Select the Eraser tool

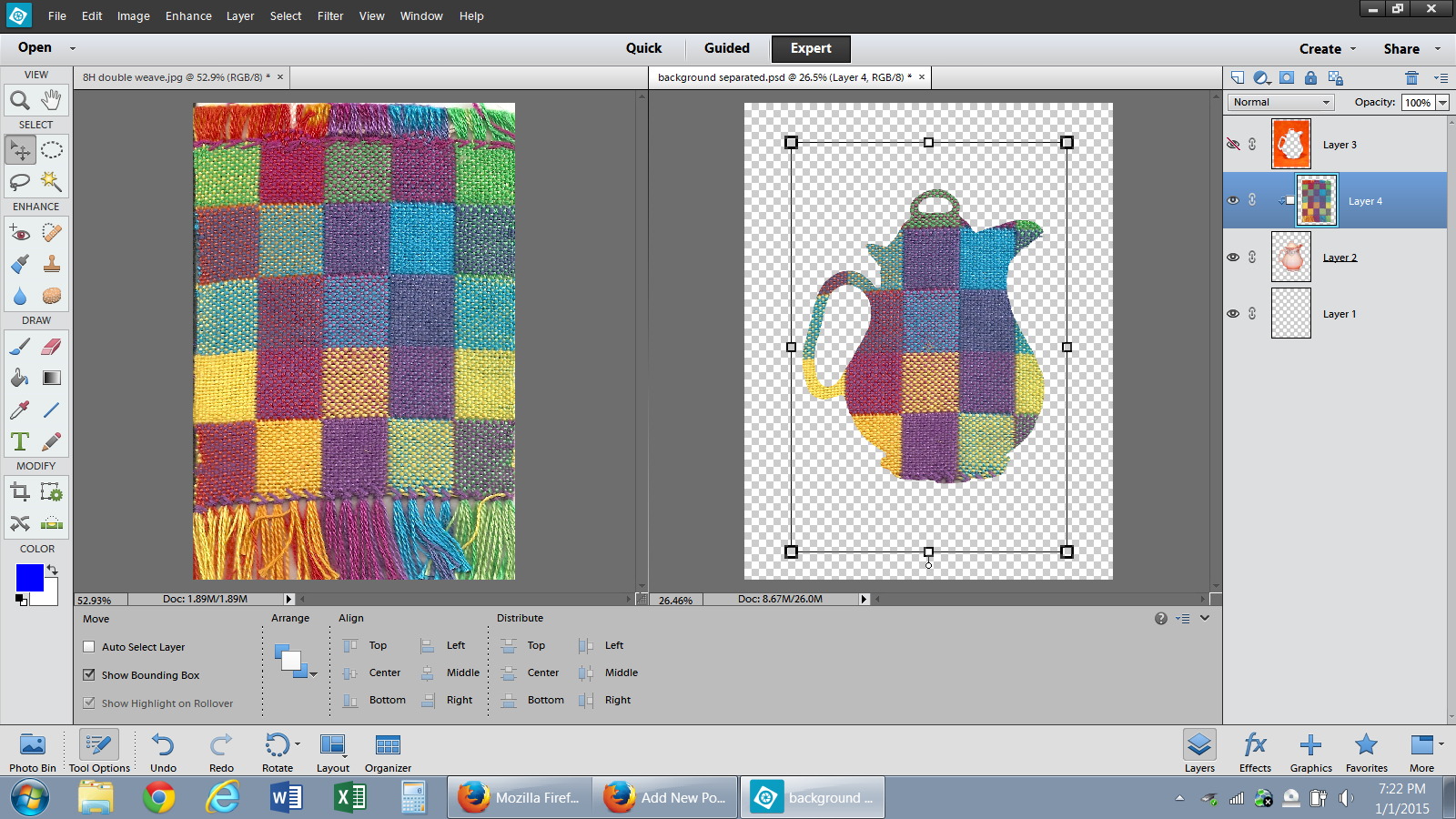[52, 347]
